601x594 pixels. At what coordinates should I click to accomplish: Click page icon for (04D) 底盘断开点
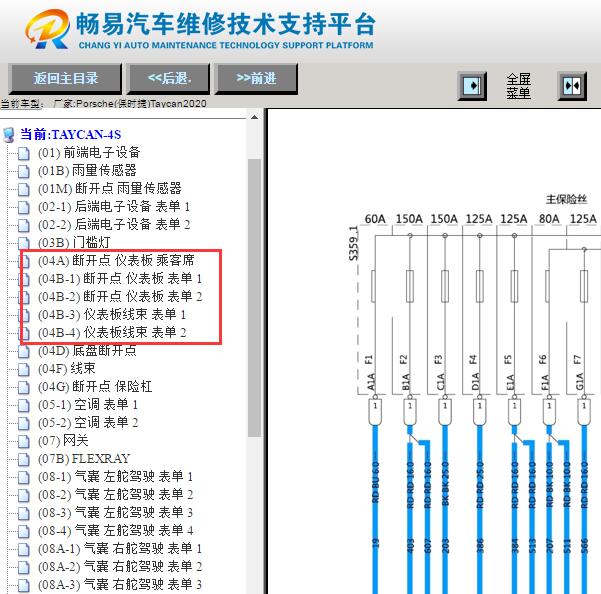(x=23, y=351)
